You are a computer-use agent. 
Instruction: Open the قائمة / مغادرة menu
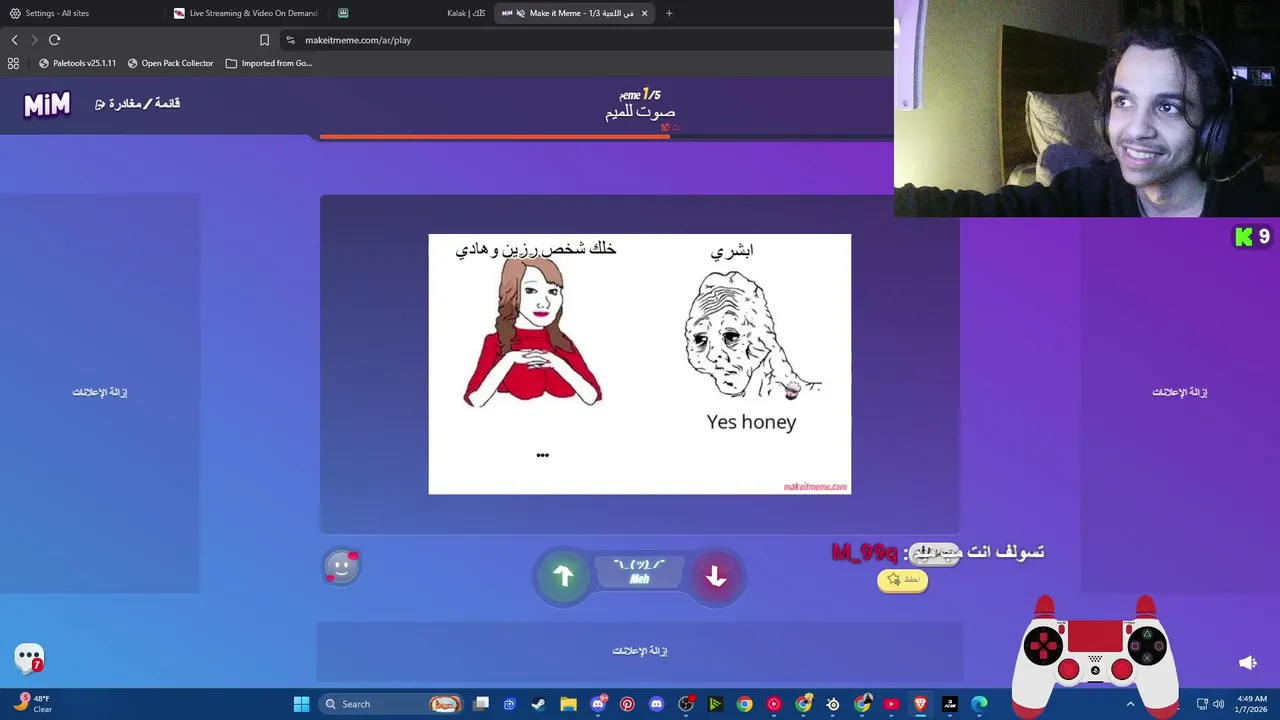pos(138,104)
